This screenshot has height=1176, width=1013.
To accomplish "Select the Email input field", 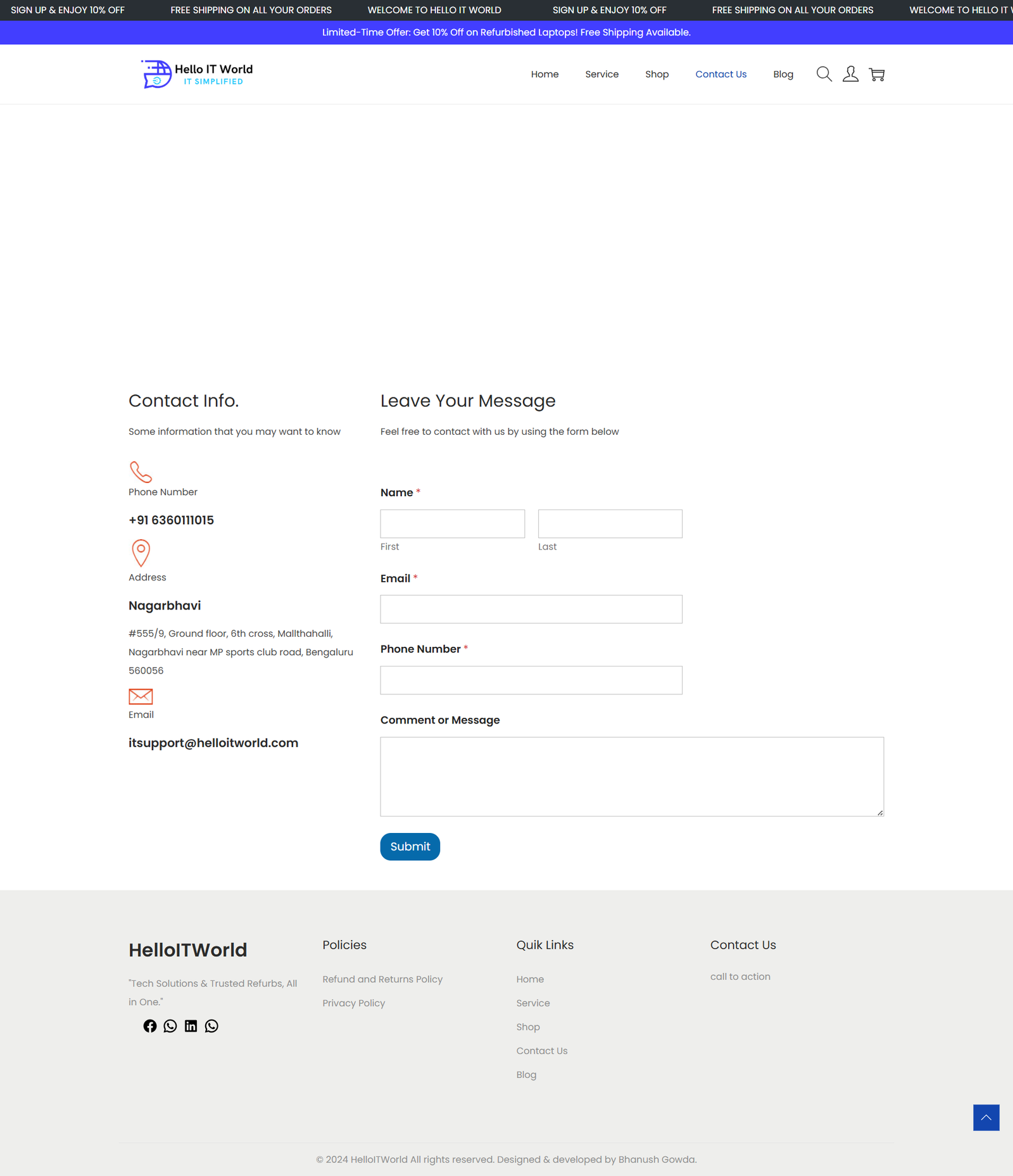I will (531, 610).
